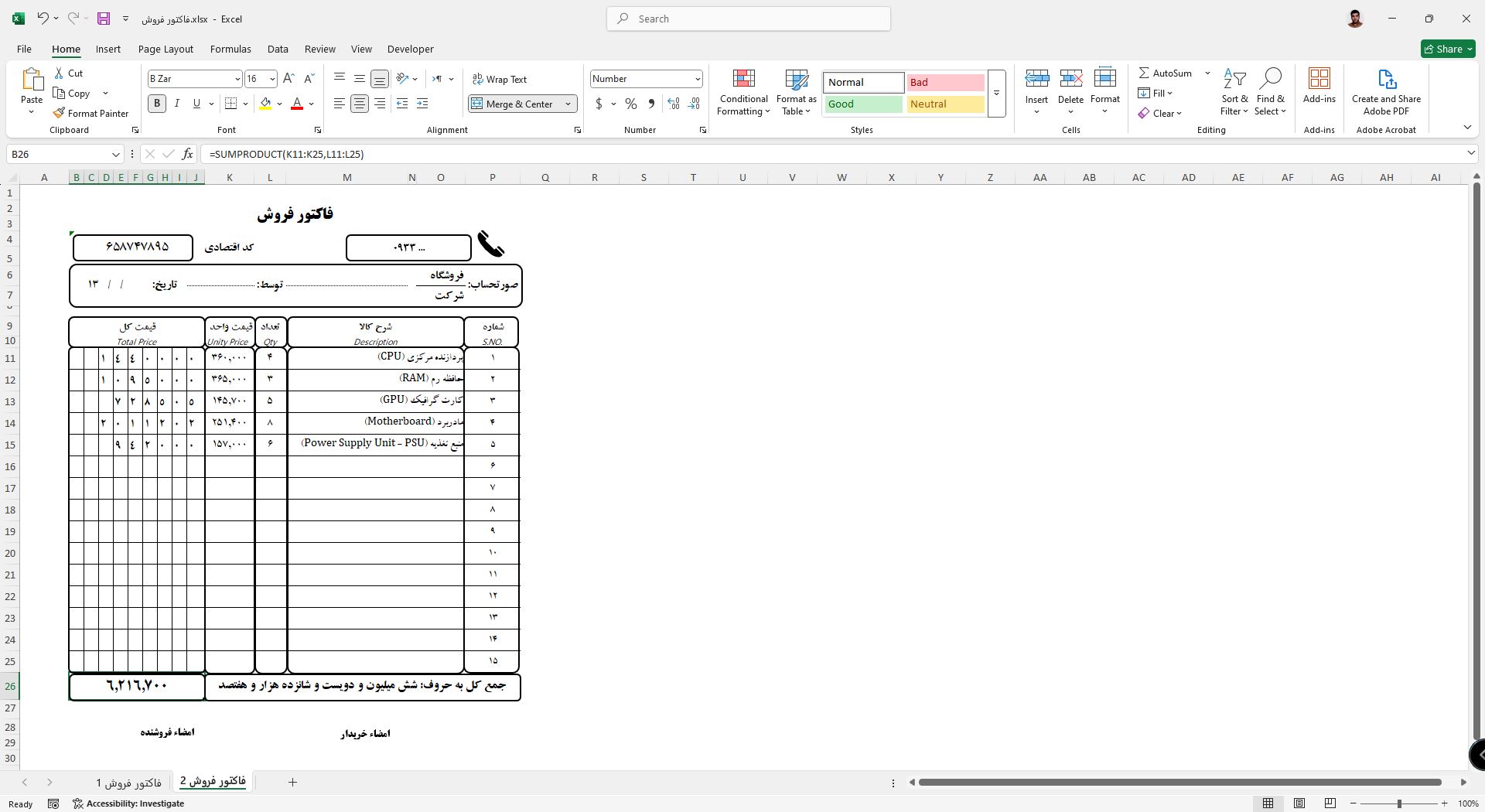Expand the Merge & Center dropdown arrow
Viewport: 1485px width, 812px height.
pyautogui.click(x=568, y=104)
